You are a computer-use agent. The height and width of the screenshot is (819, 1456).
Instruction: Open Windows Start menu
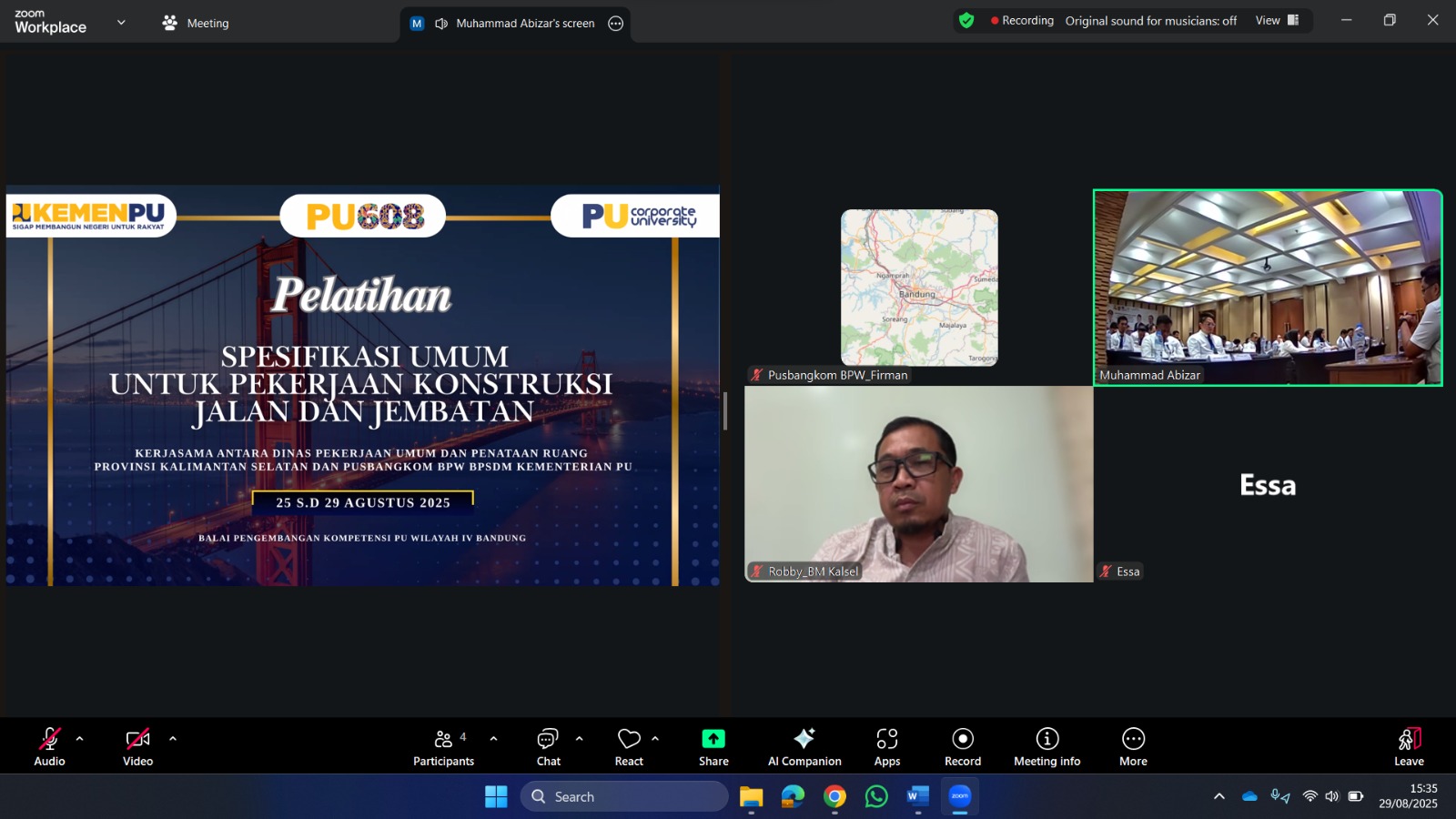[496, 796]
